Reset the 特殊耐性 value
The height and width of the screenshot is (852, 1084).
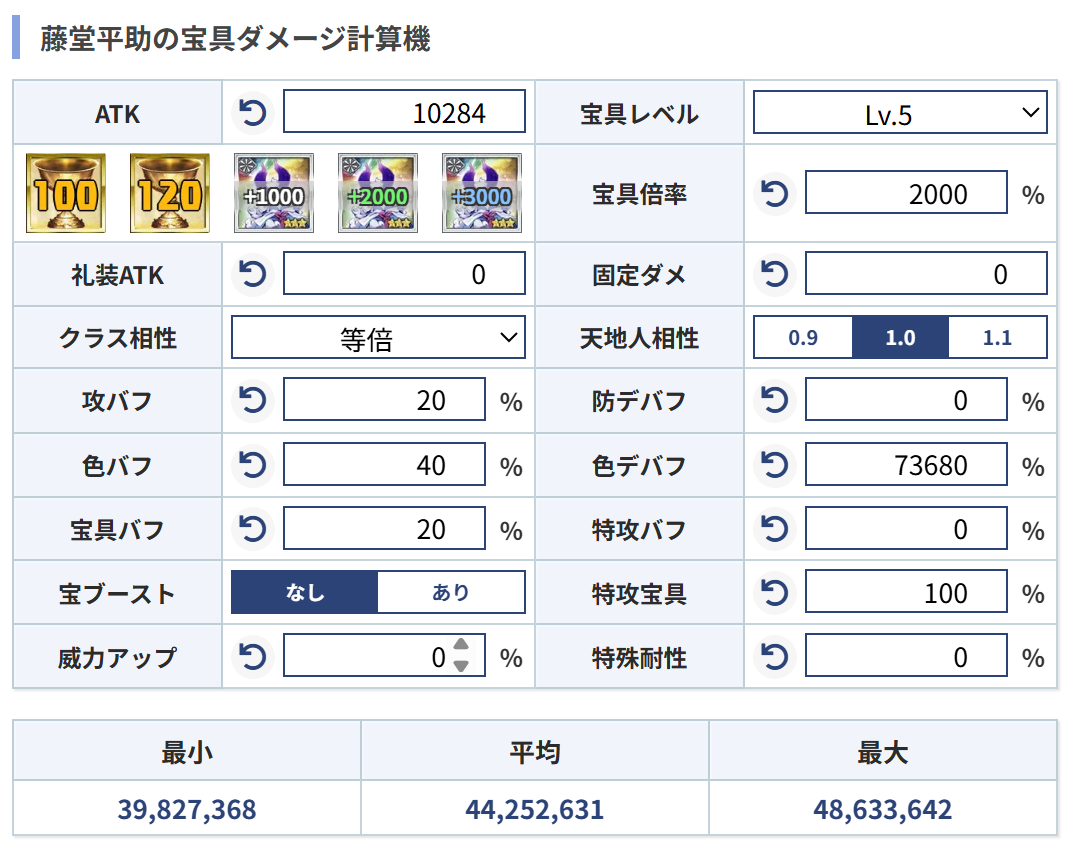[x=774, y=656]
